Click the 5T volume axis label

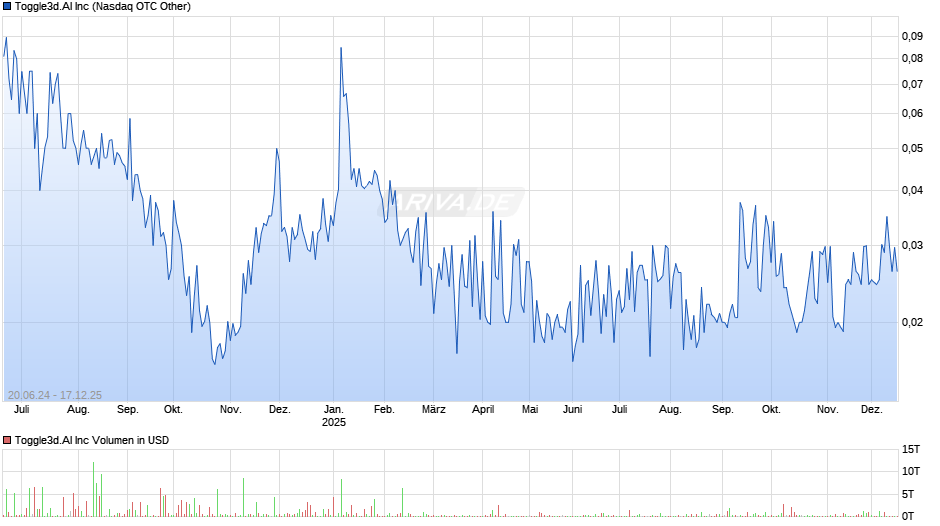coord(908,494)
